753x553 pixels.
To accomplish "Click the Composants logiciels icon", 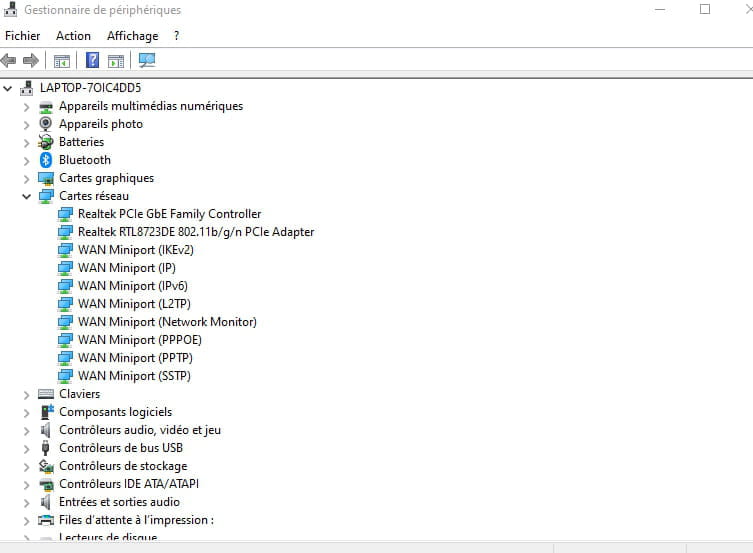I will coord(47,412).
